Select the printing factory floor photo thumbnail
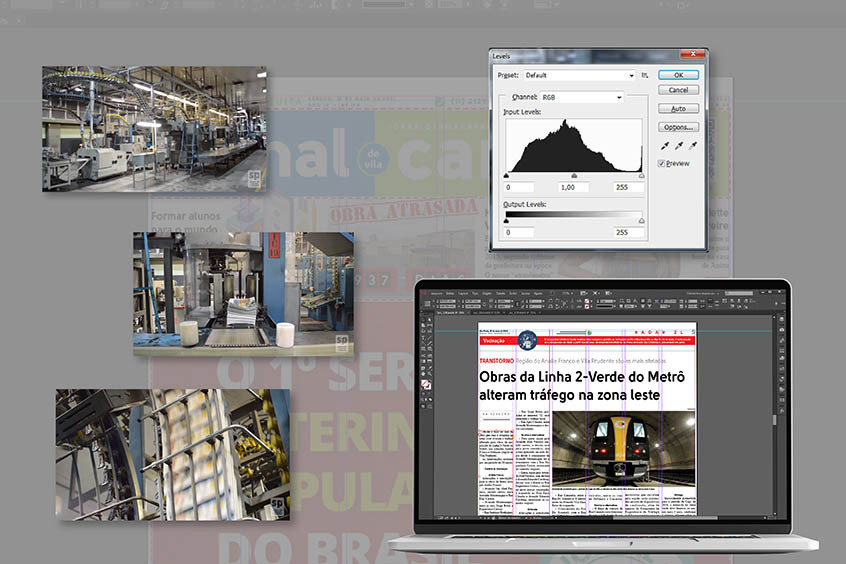 154,129
